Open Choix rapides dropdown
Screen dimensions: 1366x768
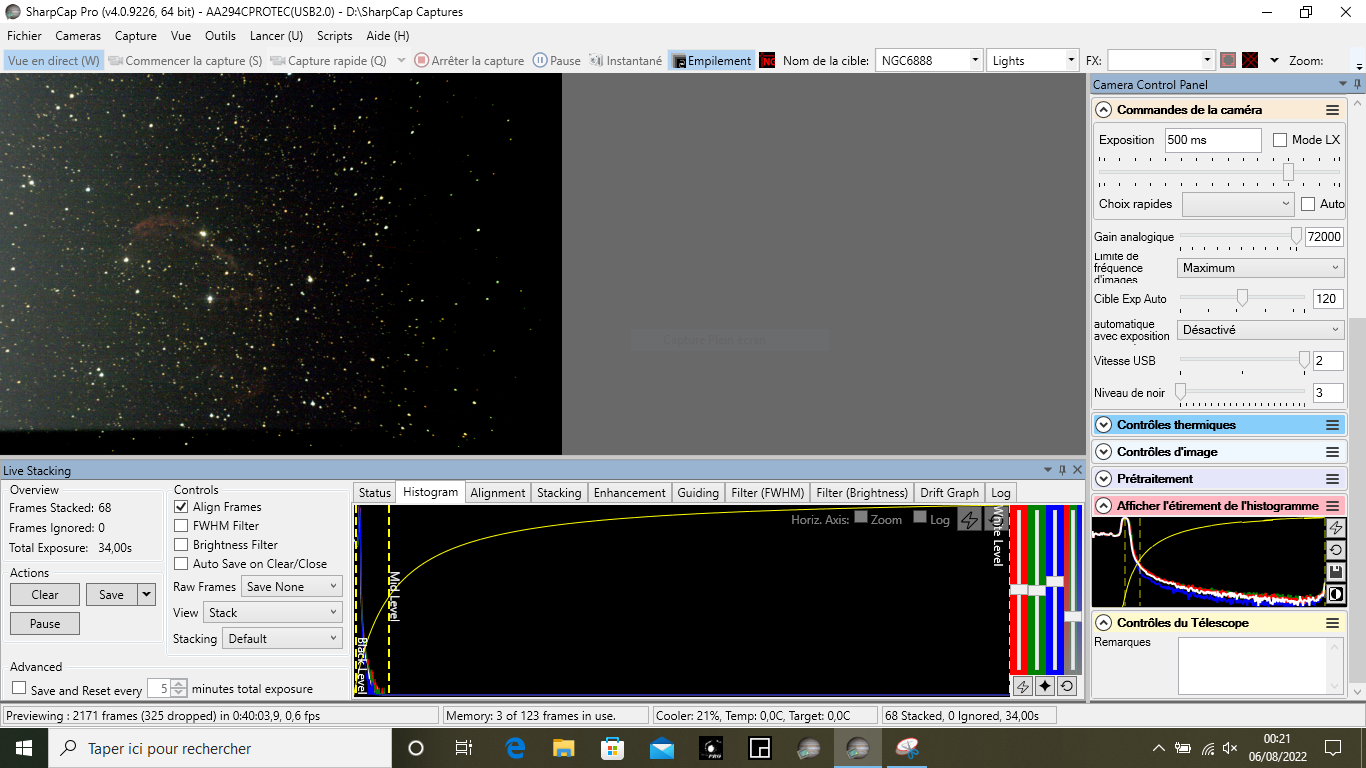(1238, 204)
